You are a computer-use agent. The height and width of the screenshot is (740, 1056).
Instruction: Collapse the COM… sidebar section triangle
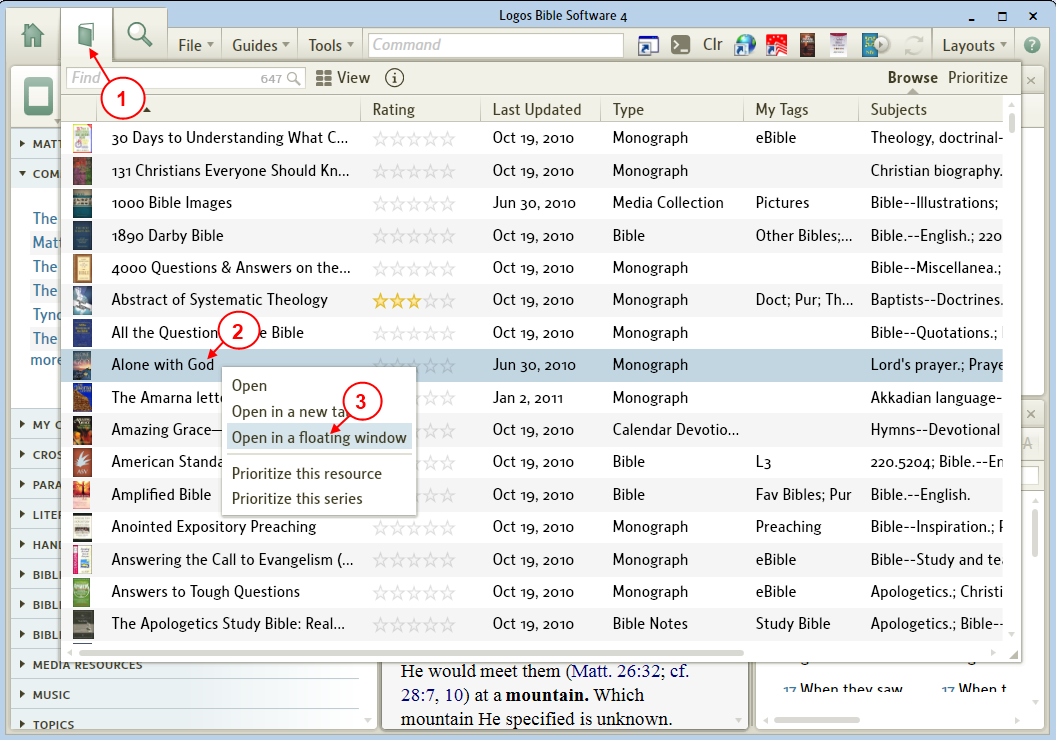tap(22, 174)
